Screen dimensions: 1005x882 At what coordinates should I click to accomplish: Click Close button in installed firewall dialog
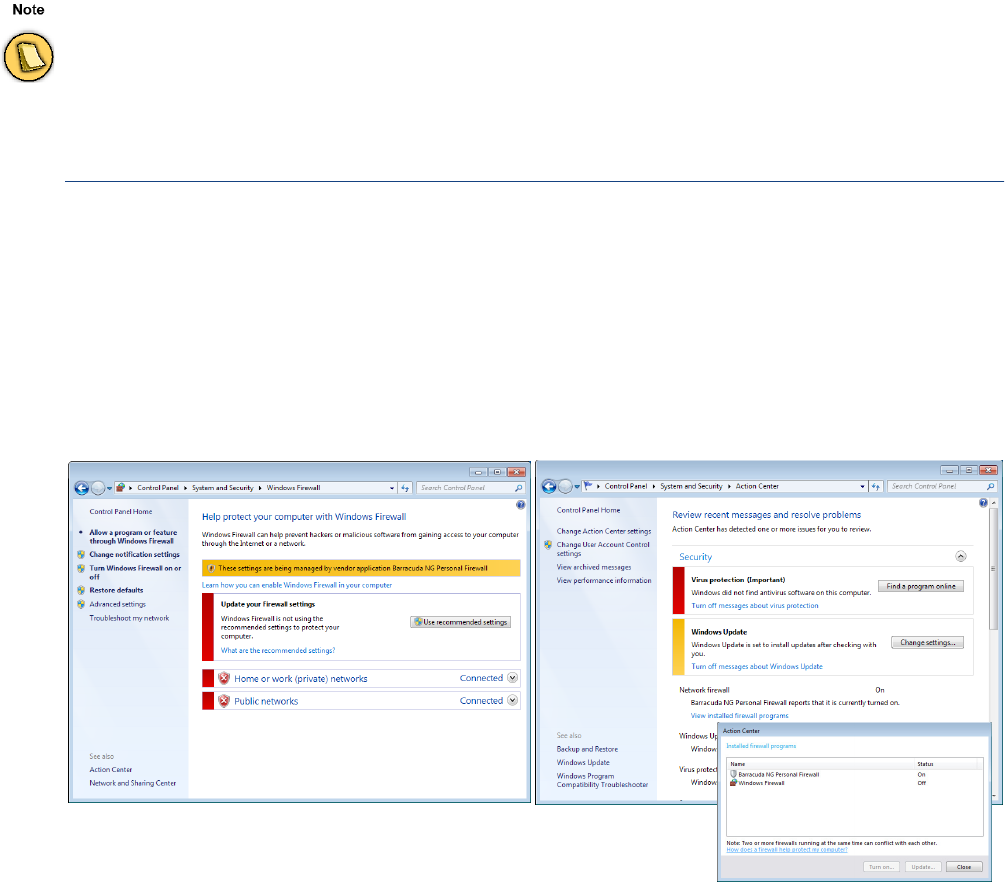coord(964,867)
